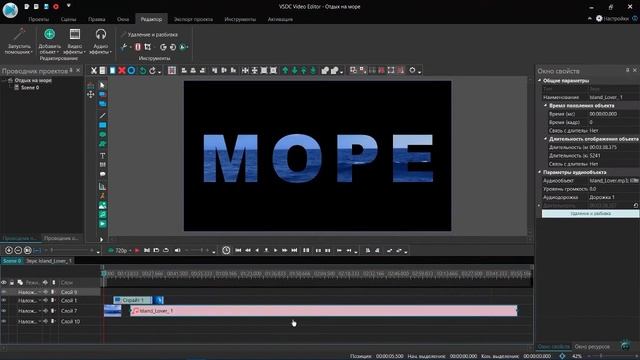Click the crop tool icon in ribbon
Viewport: 640px width, 360px height.
coord(147,47)
